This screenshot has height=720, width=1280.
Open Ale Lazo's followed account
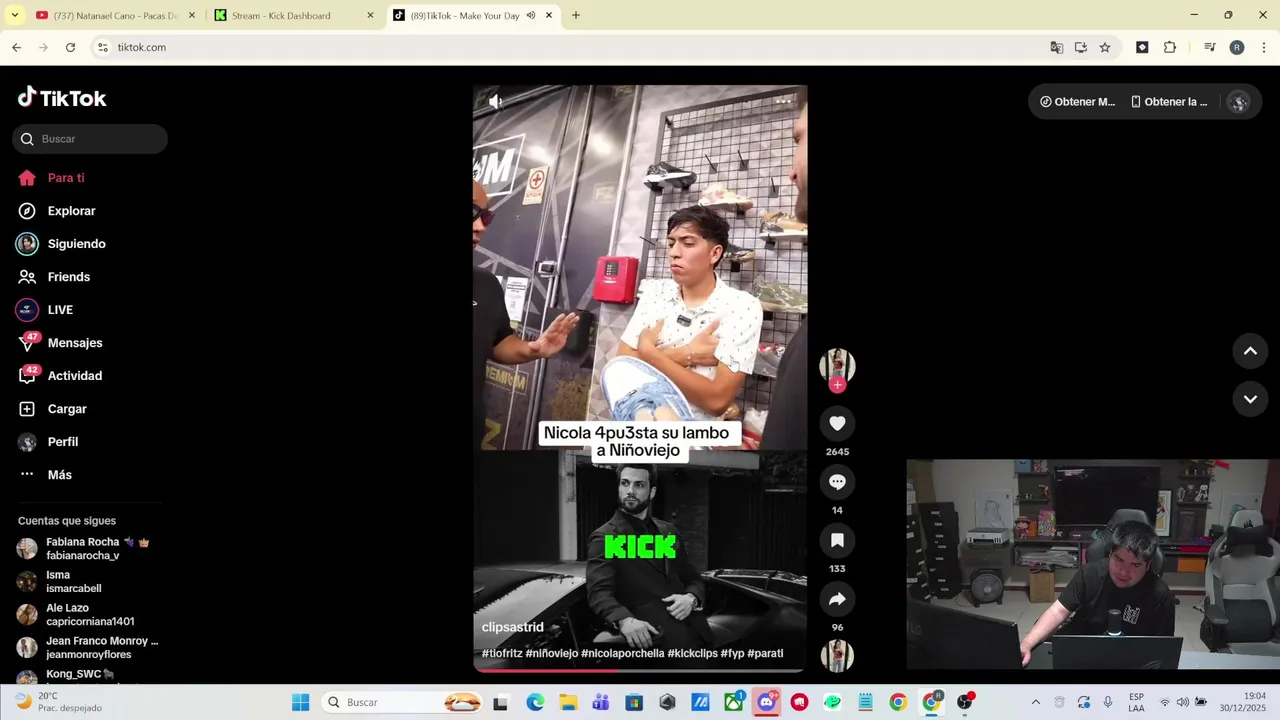(x=90, y=614)
